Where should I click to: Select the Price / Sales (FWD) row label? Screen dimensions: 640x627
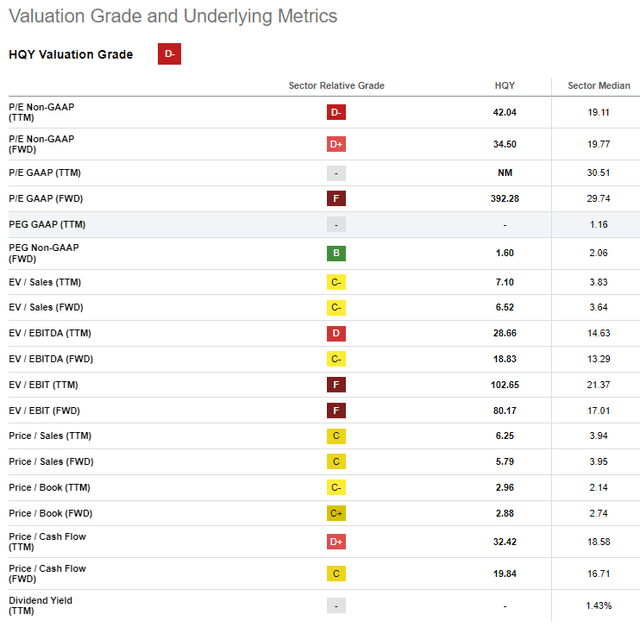click(51, 461)
